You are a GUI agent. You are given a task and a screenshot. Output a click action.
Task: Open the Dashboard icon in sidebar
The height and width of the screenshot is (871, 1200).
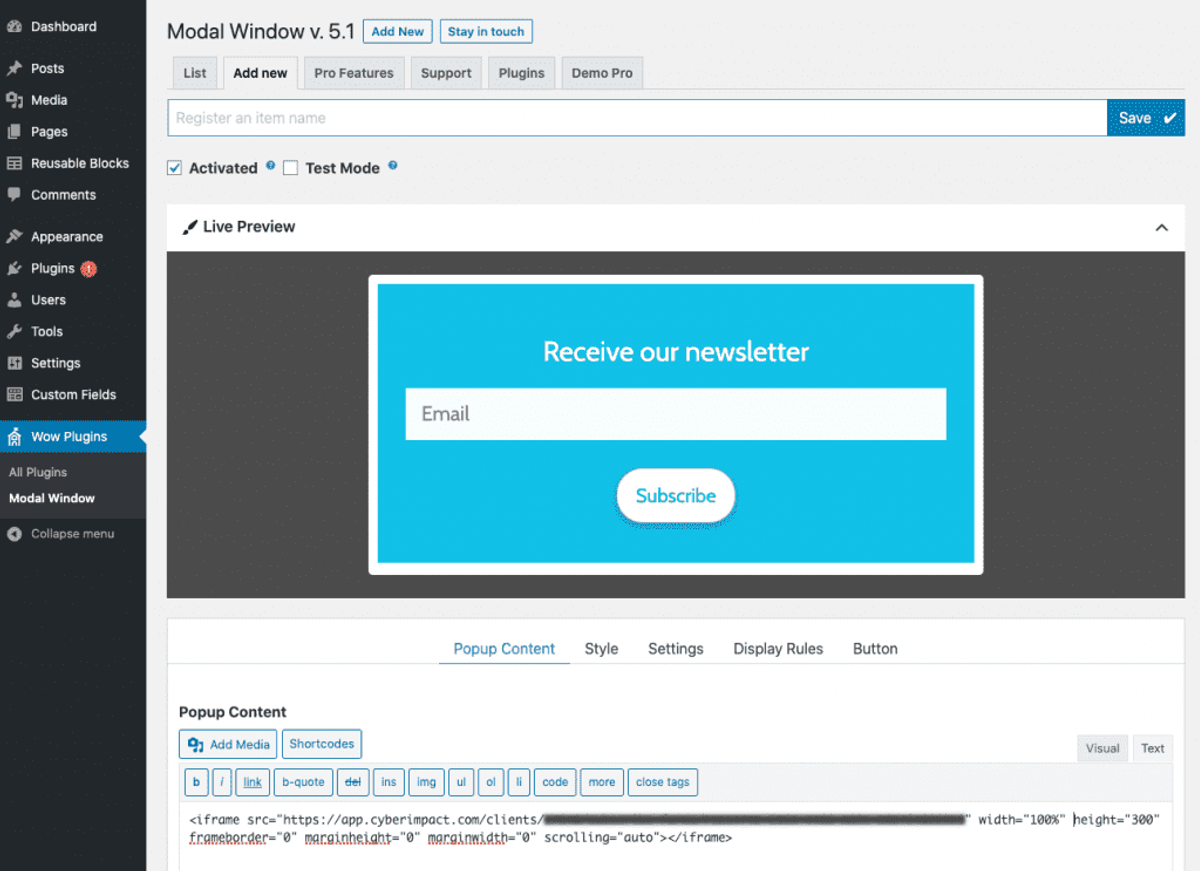point(14,27)
